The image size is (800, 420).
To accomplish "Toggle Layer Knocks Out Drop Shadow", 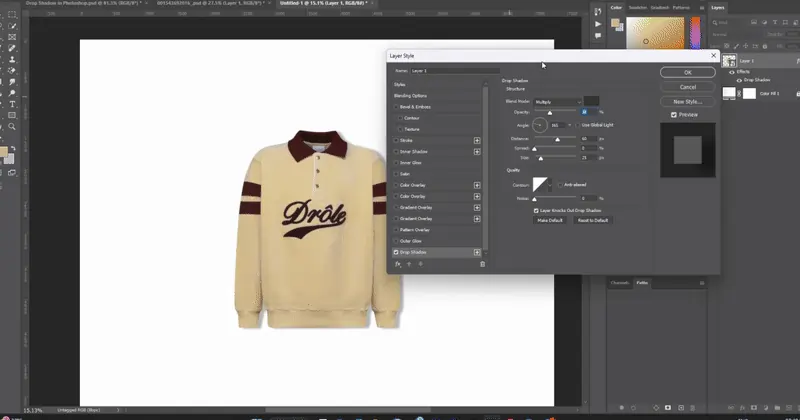I will pyautogui.click(x=536, y=210).
